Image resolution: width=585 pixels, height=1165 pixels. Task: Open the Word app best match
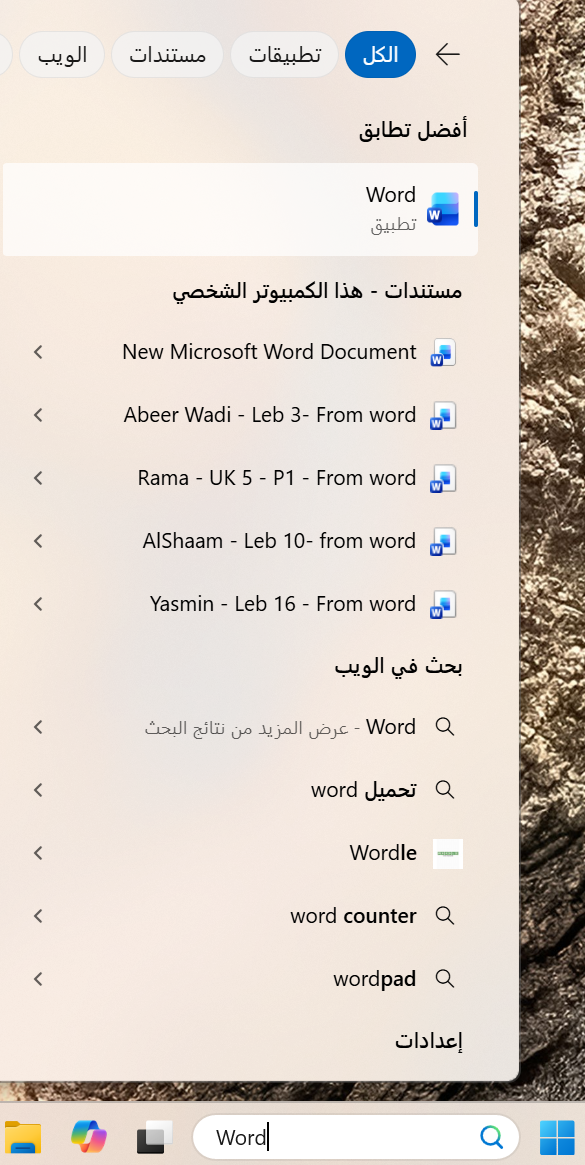tap(240, 210)
